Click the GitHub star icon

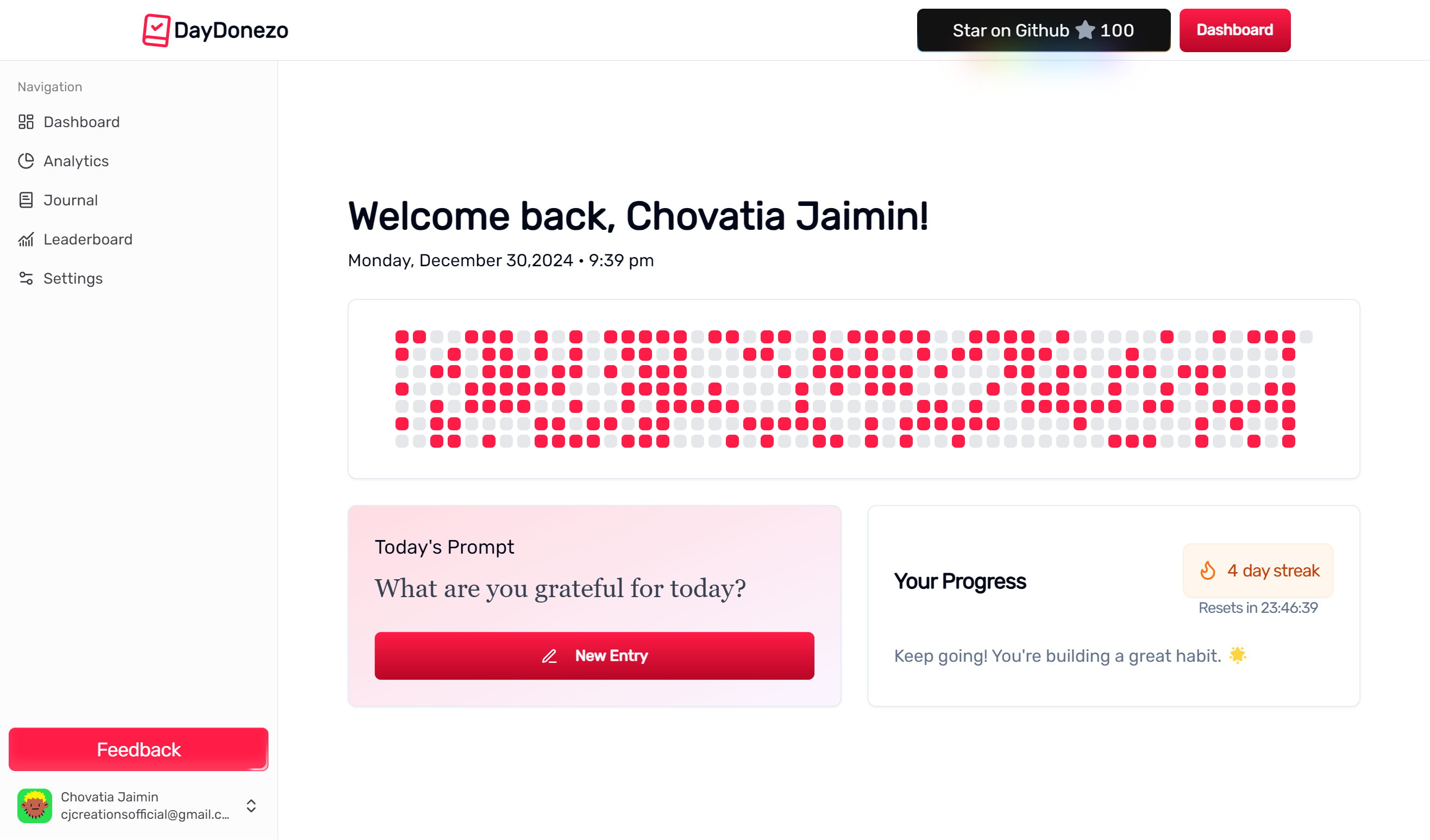1085,30
